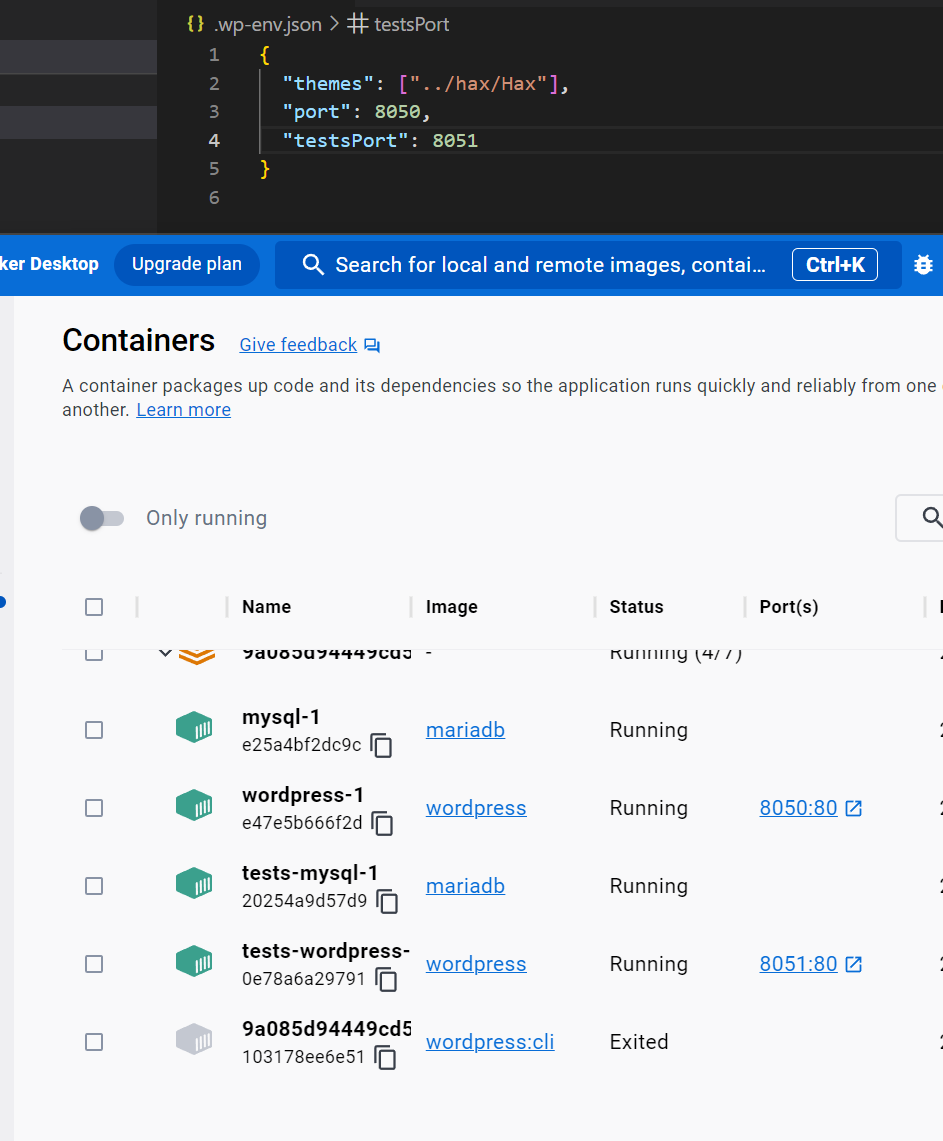This screenshot has height=1141, width=943.
Task: Open port 8050:80 external link icon
Action: pyautogui.click(x=854, y=808)
